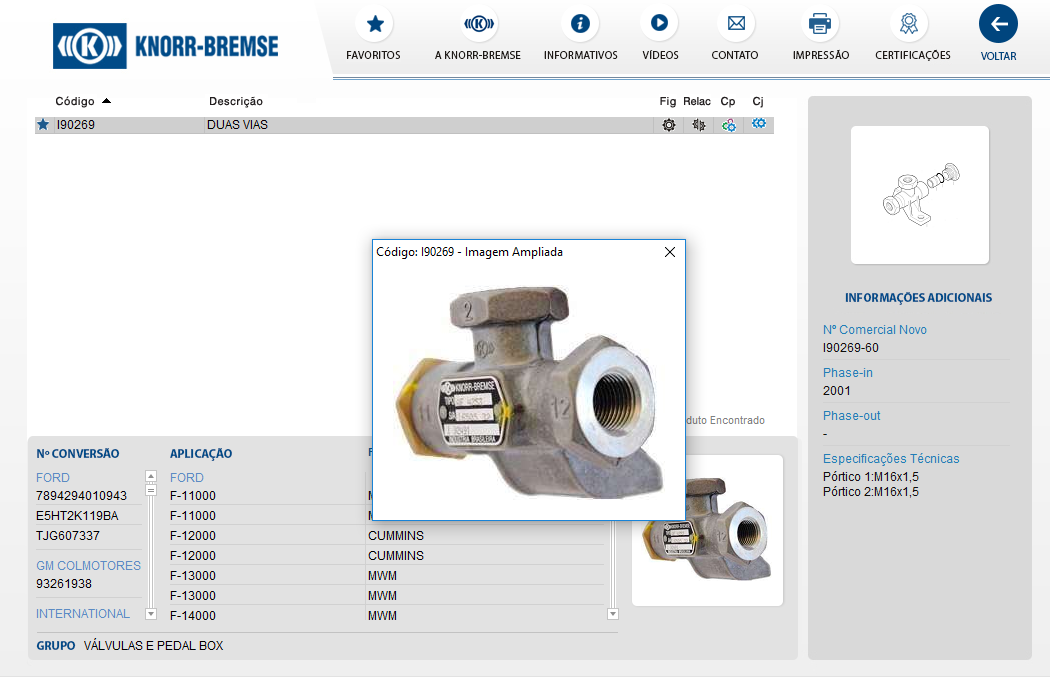
Task: Click the Impressão printer icon
Action: 820,24
